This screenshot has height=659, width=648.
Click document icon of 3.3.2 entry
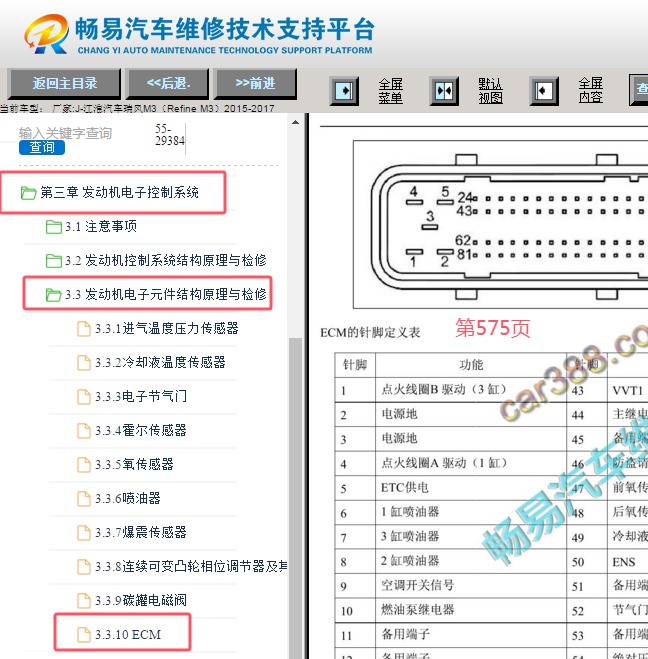pos(84,363)
